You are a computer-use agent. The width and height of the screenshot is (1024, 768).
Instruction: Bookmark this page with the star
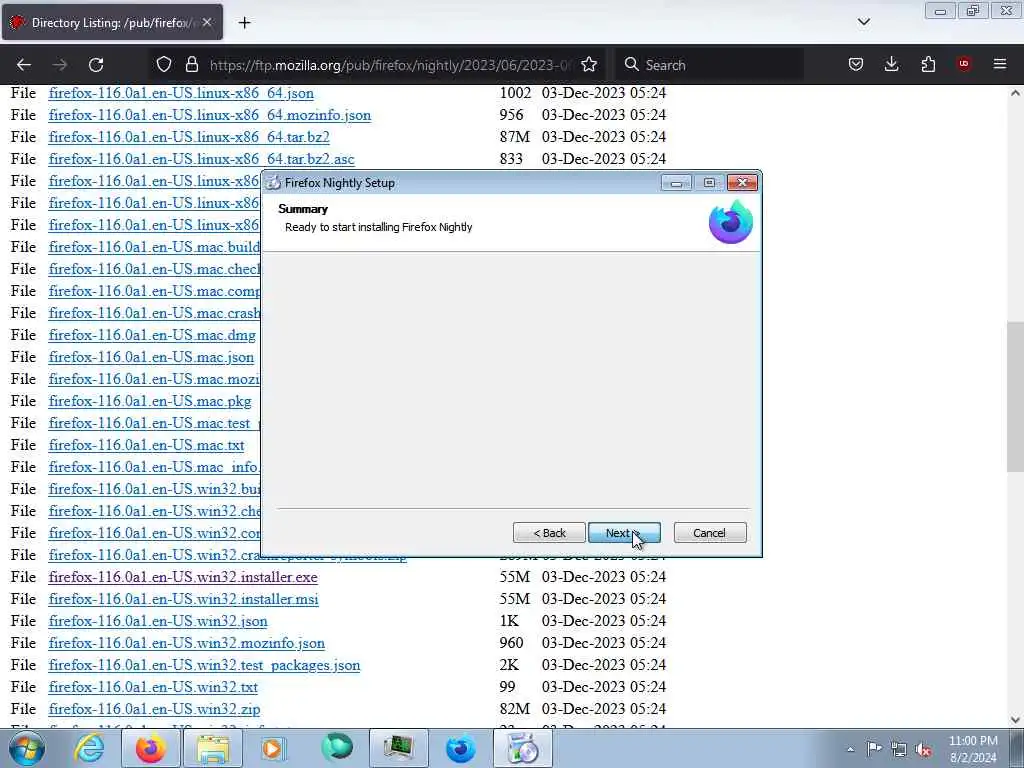[x=589, y=64]
